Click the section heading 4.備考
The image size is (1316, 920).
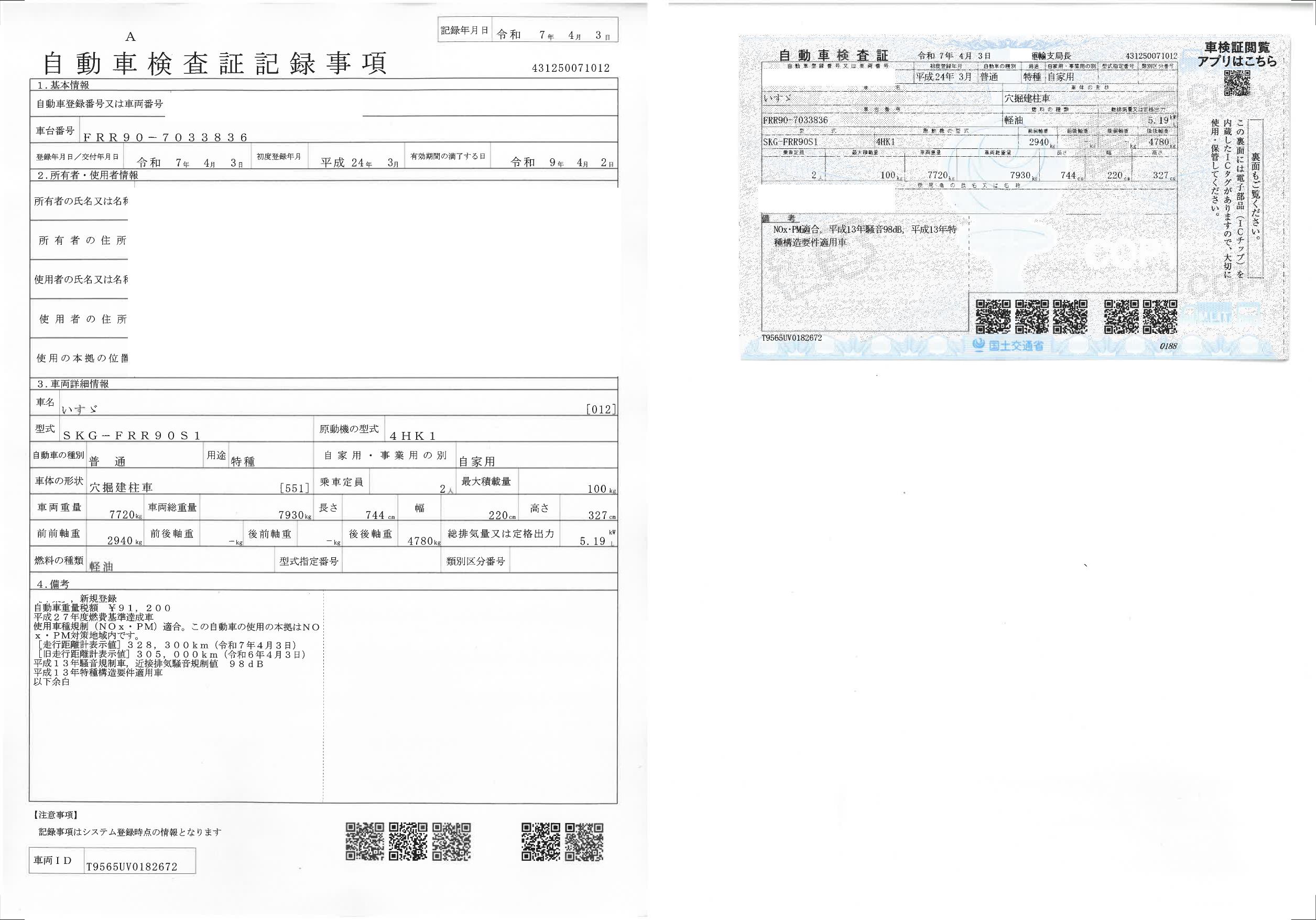[53, 584]
